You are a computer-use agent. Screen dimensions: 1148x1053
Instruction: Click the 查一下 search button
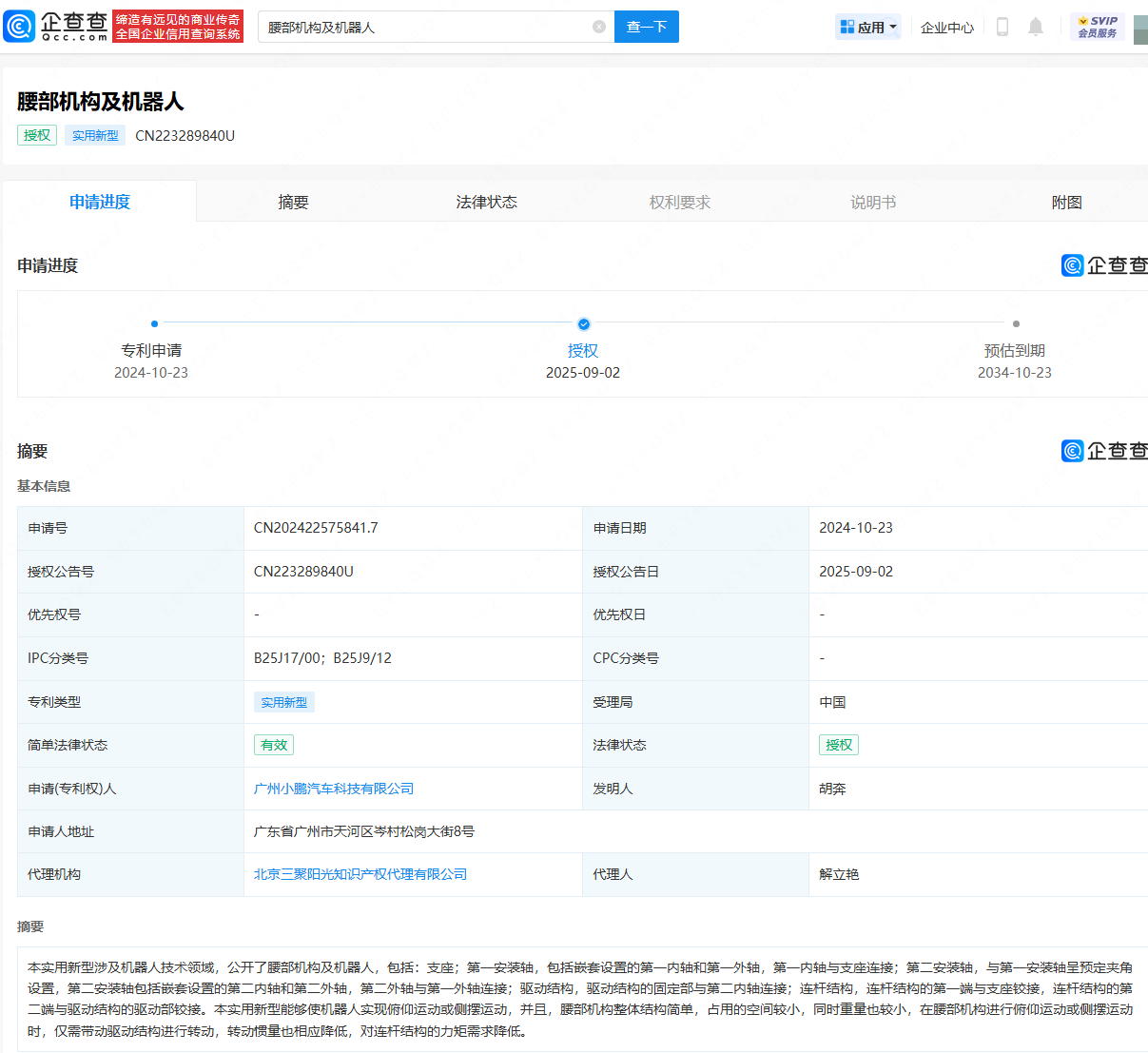647,27
